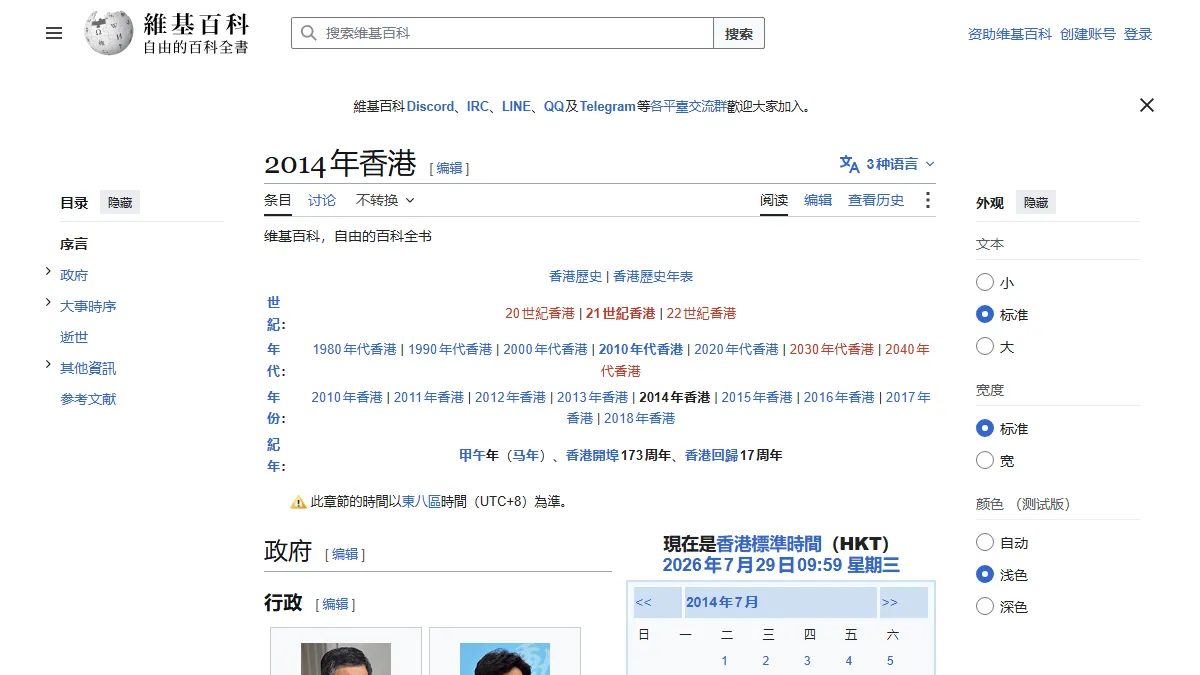Open the Telegram link in banner
This screenshot has width=1200, height=675.
(x=607, y=106)
